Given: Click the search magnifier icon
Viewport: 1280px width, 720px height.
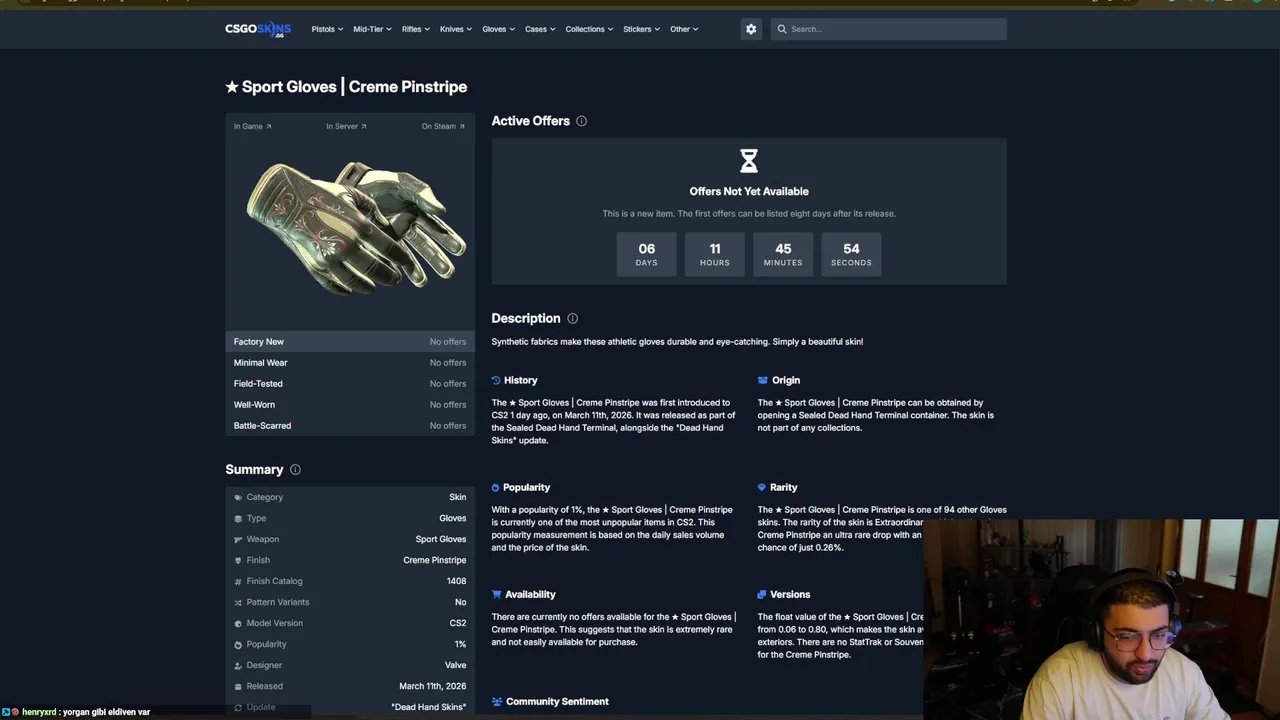Looking at the screenshot, I should (782, 29).
